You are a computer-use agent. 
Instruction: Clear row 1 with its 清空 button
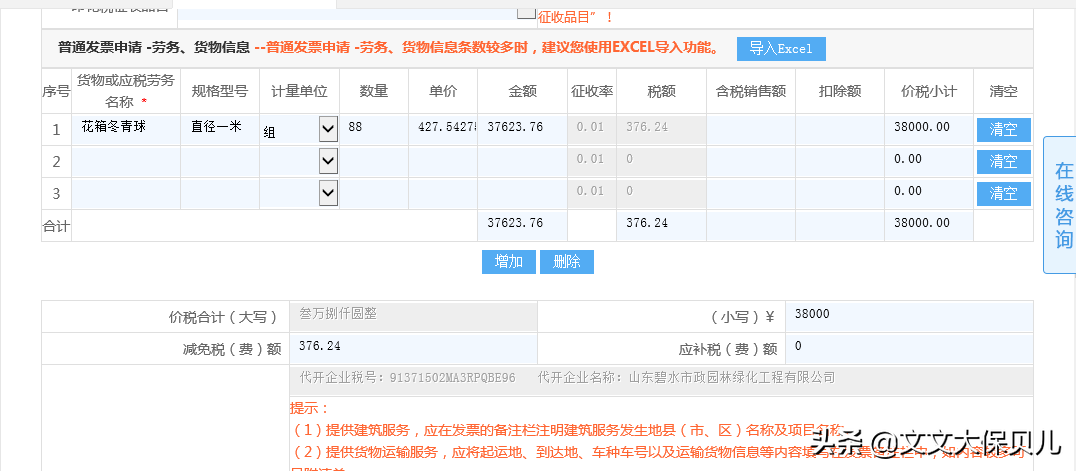coord(1003,130)
